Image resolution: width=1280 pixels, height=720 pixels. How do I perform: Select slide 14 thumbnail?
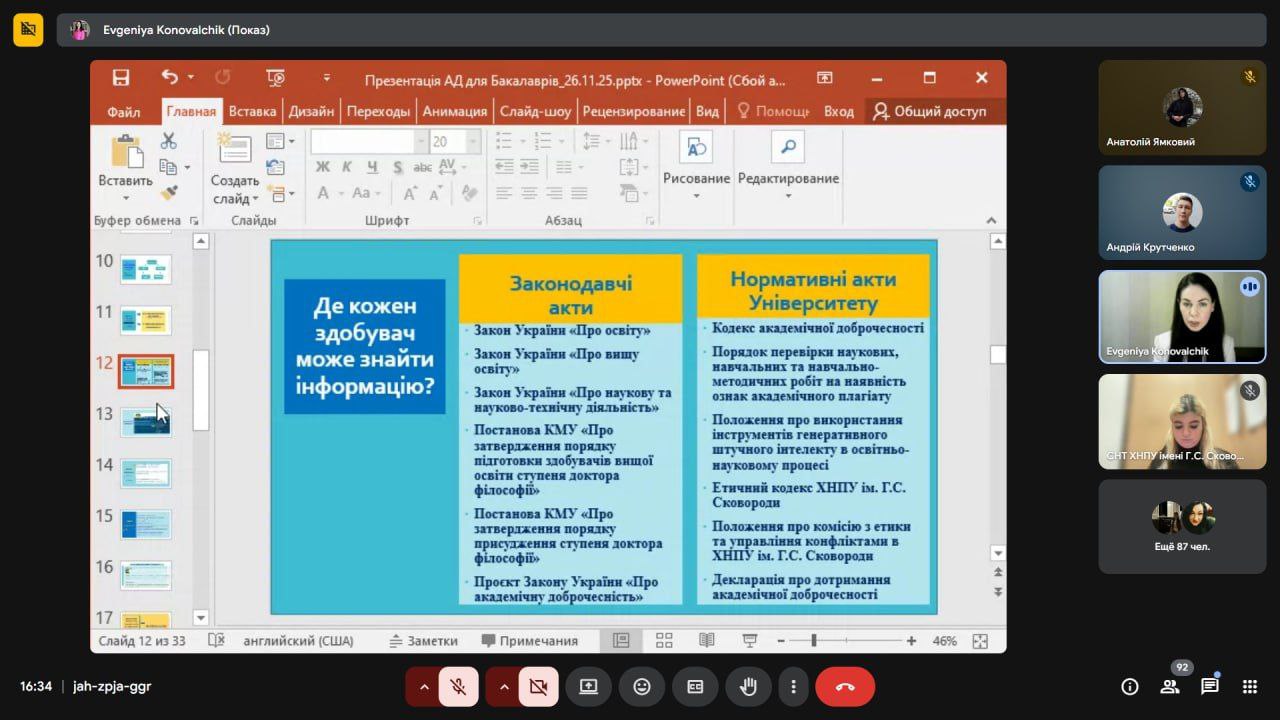point(146,472)
